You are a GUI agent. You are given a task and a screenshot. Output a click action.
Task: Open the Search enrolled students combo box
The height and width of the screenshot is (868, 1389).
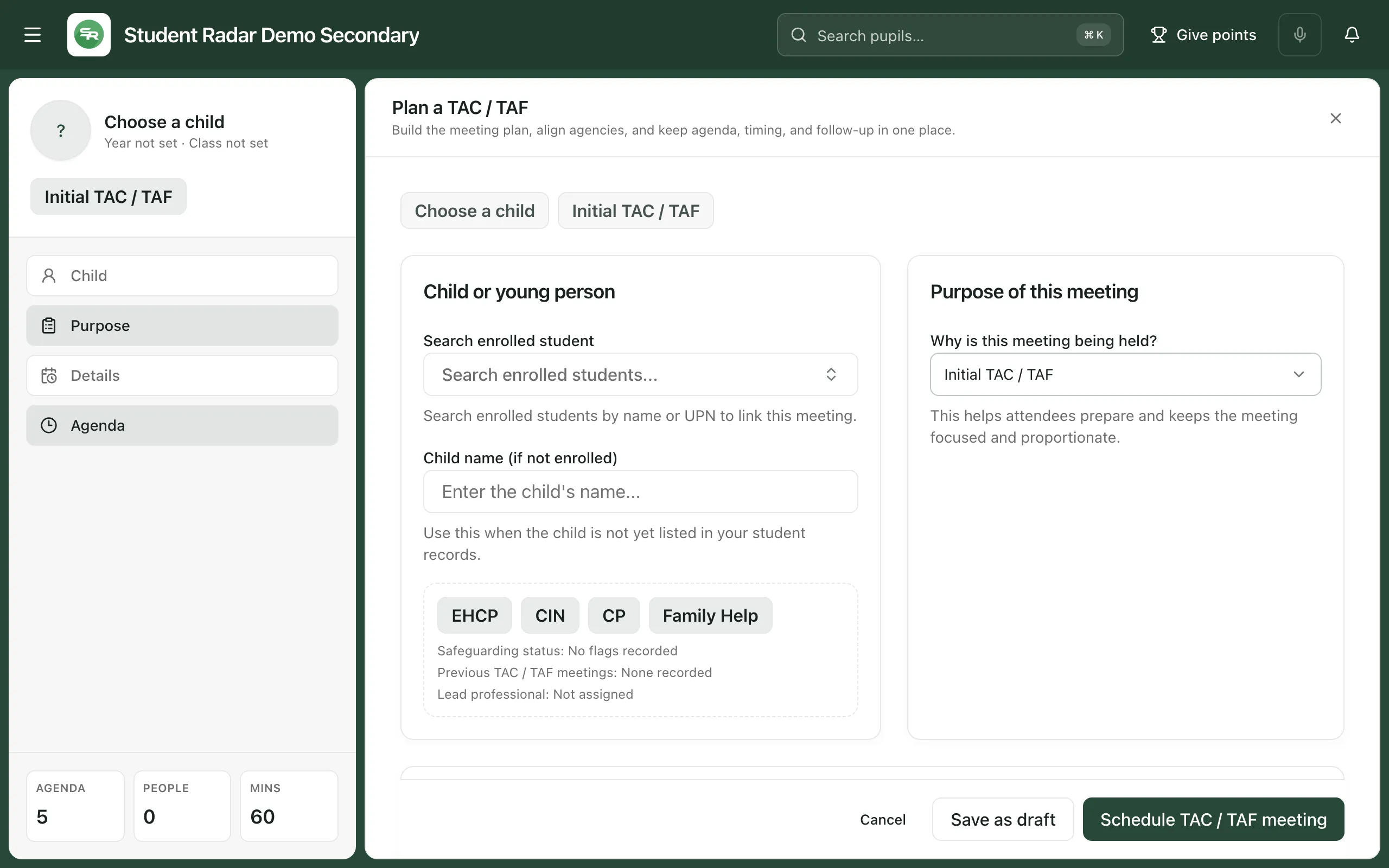click(x=641, y=374)
